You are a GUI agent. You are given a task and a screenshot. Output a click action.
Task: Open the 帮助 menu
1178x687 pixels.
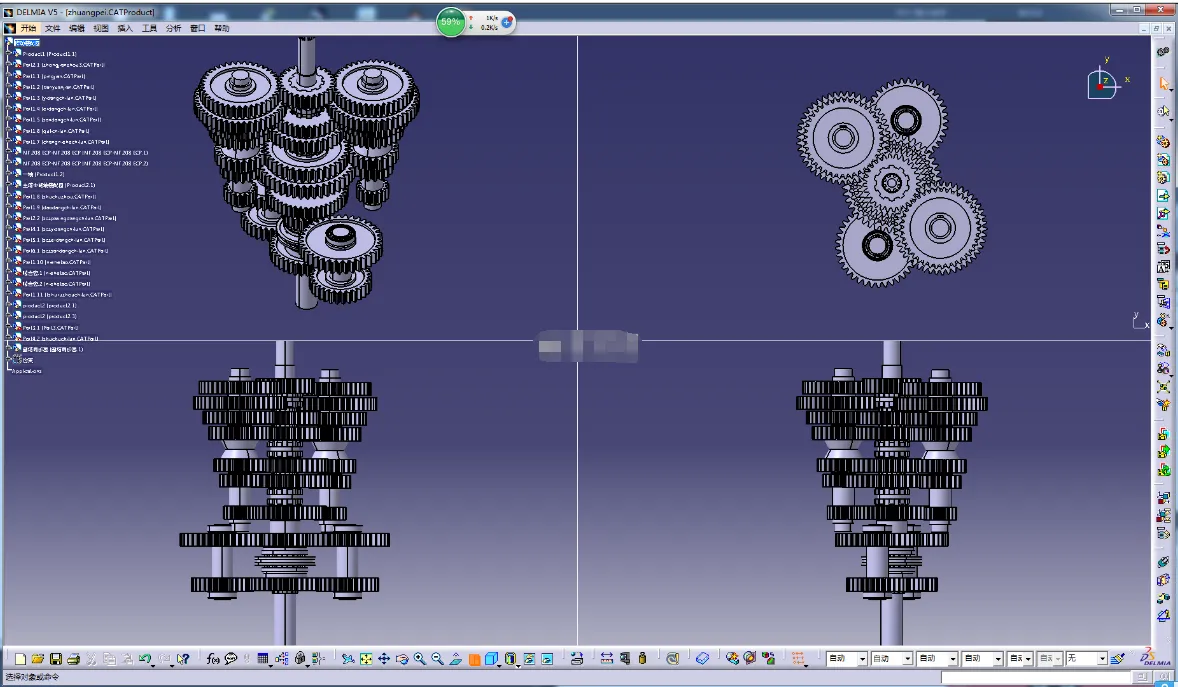tap(222, 28)
